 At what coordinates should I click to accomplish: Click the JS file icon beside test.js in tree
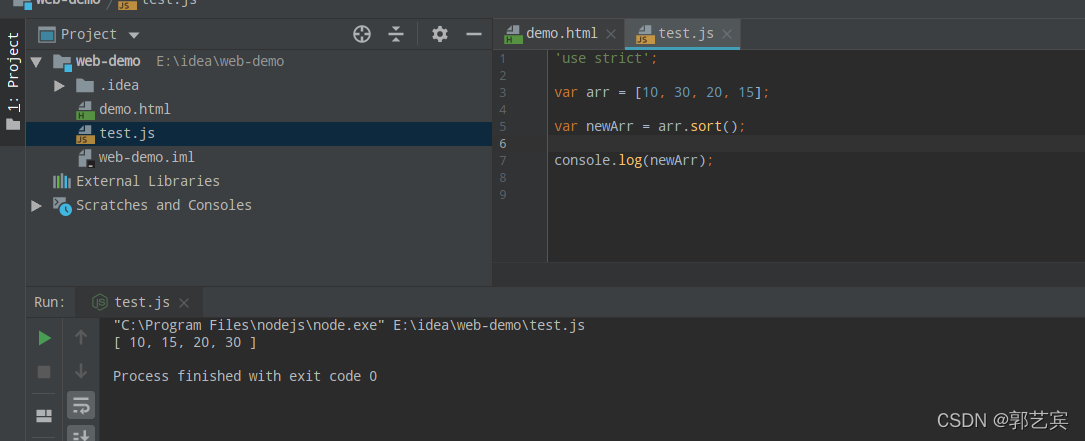pos(85,134)
